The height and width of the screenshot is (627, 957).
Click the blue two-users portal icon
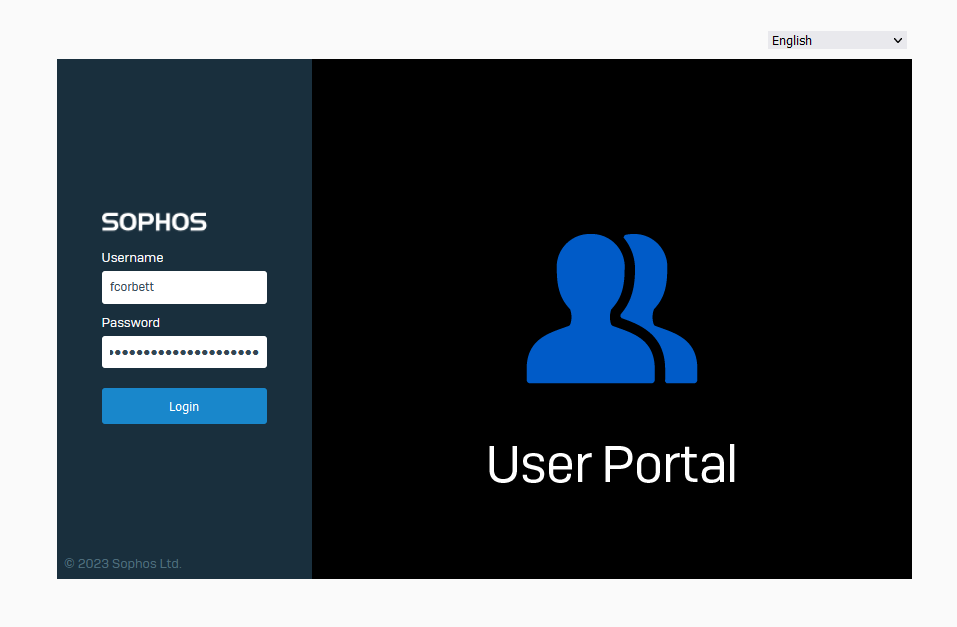click(x=612, y=308)
